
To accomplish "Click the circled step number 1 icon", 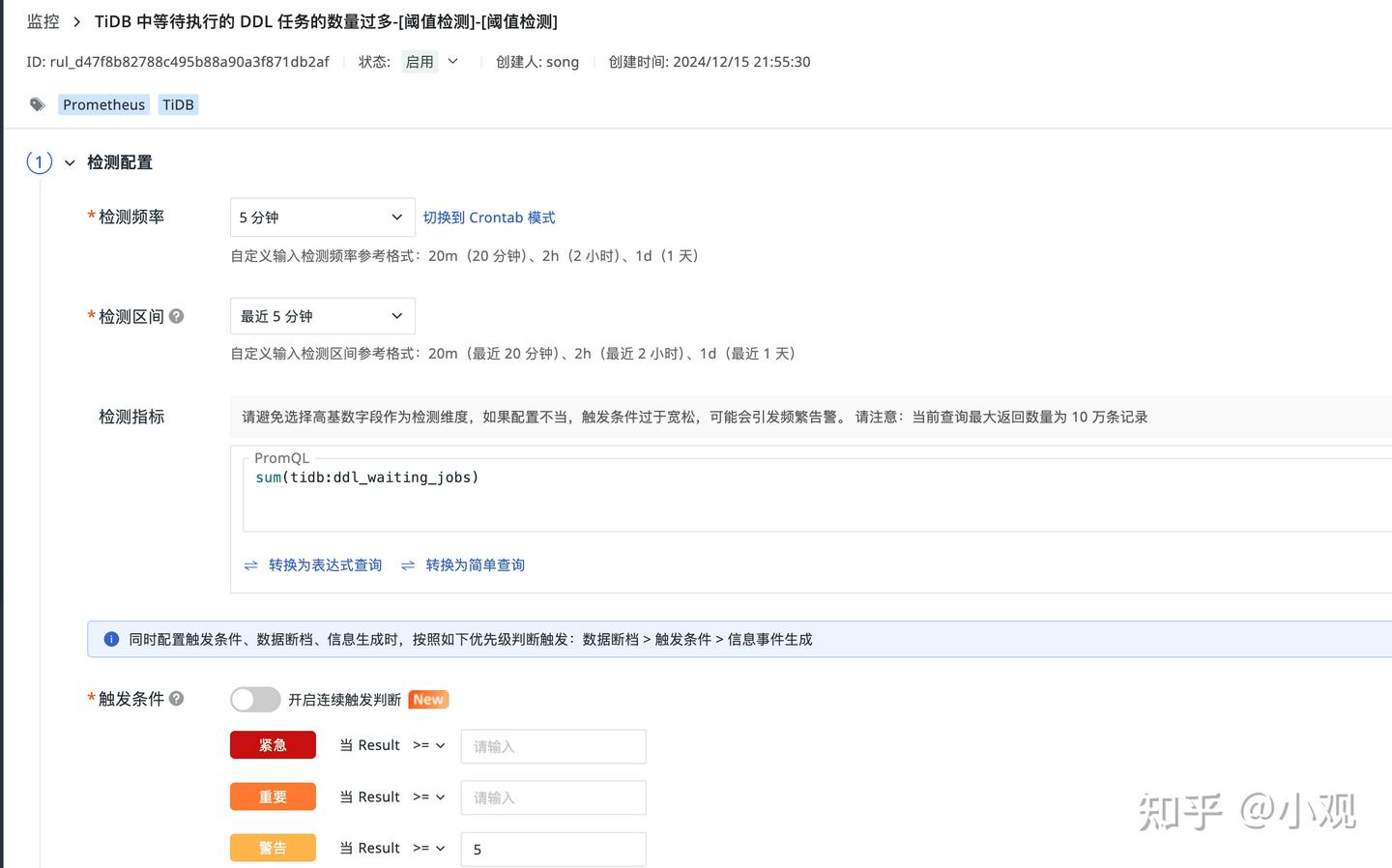I will tap(39, 162).
